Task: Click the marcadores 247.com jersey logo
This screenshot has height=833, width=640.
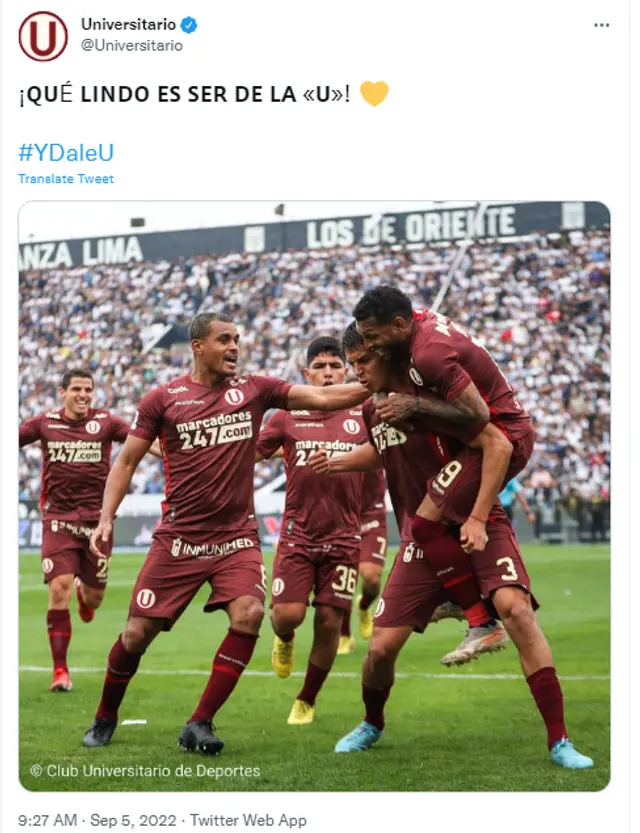Action: [214, 430]
